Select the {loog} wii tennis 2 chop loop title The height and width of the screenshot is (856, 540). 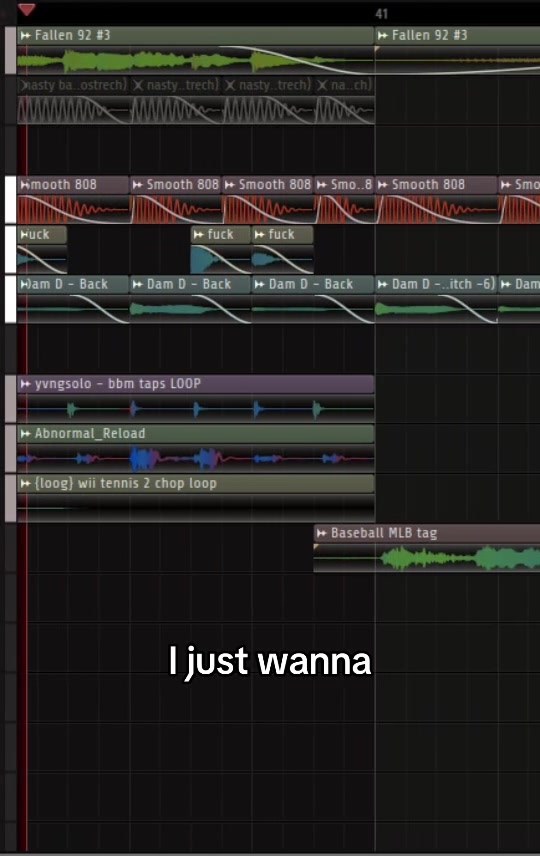126,483
